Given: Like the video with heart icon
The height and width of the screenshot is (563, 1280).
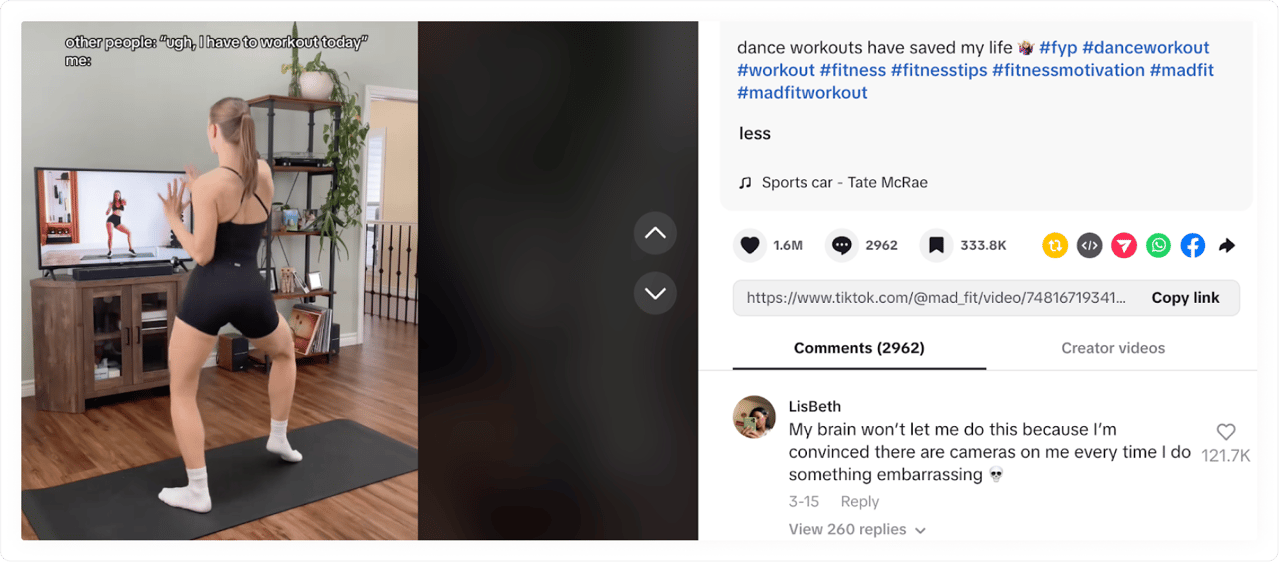Looking at the screenshot, I should [750, 245].
